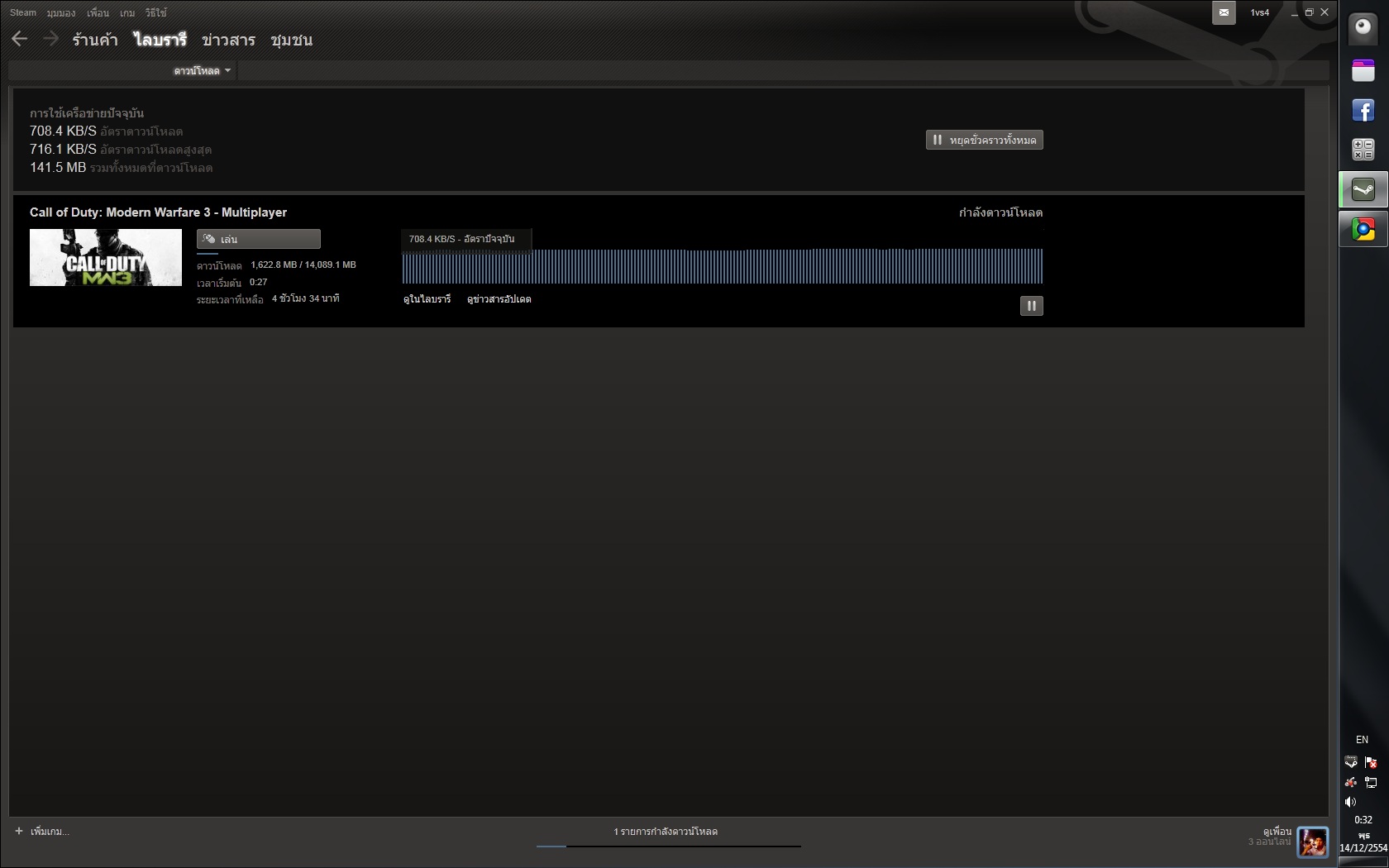Click the เพิ่มเกม... add game link

tap(50, 831)
